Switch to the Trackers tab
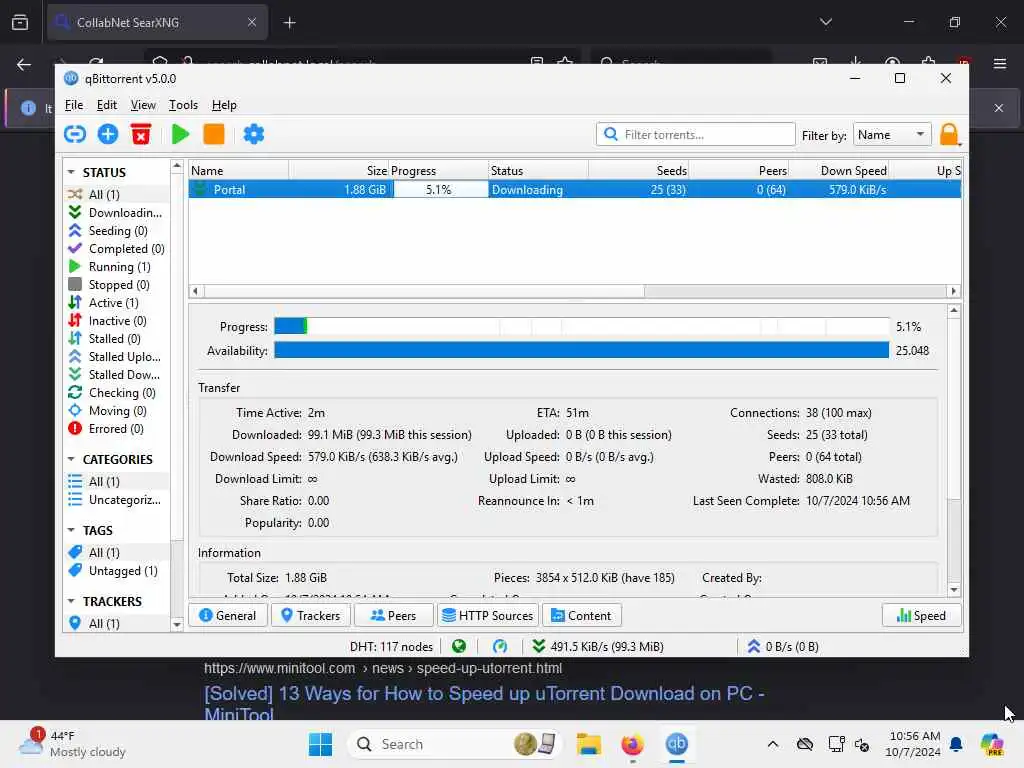 310,616
